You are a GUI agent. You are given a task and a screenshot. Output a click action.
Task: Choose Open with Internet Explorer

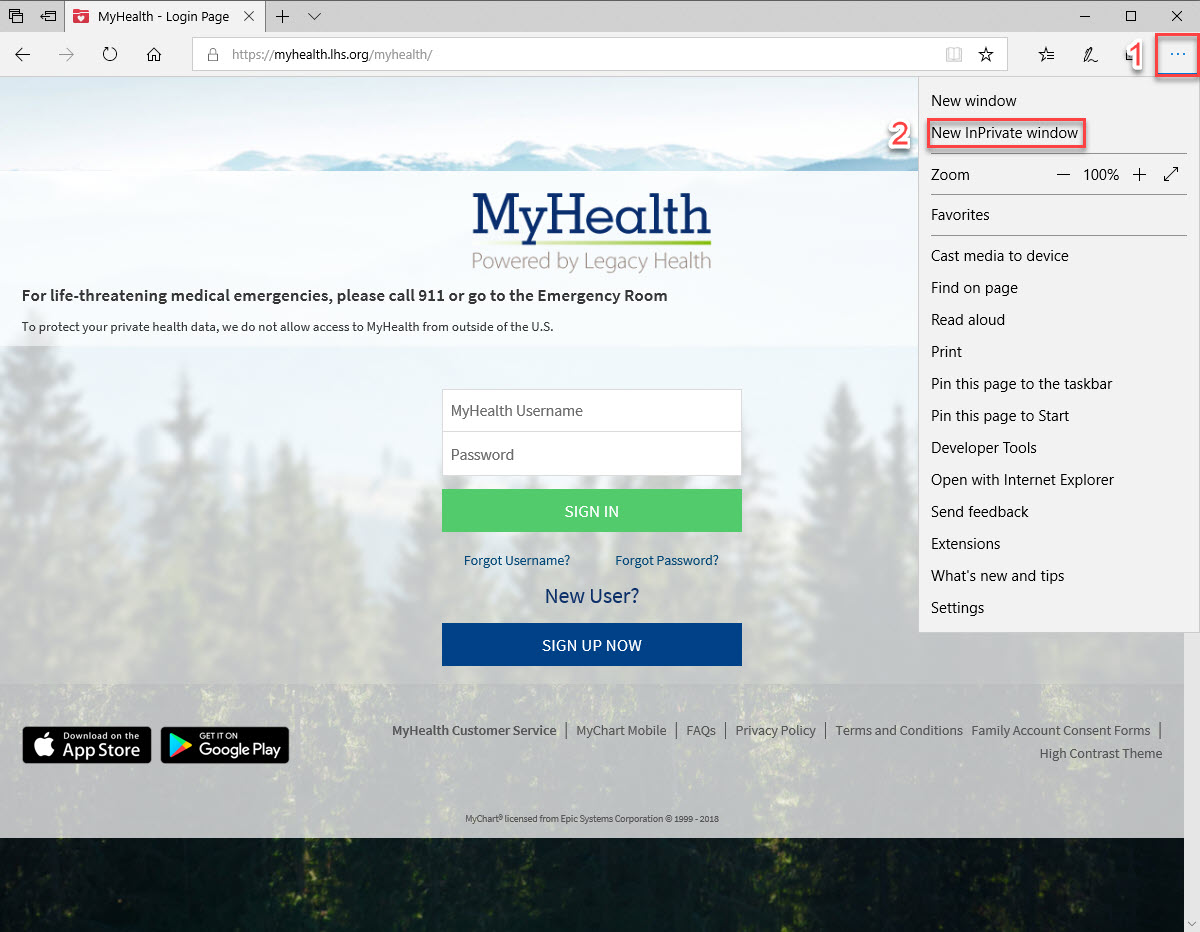tap(1022, 480)
